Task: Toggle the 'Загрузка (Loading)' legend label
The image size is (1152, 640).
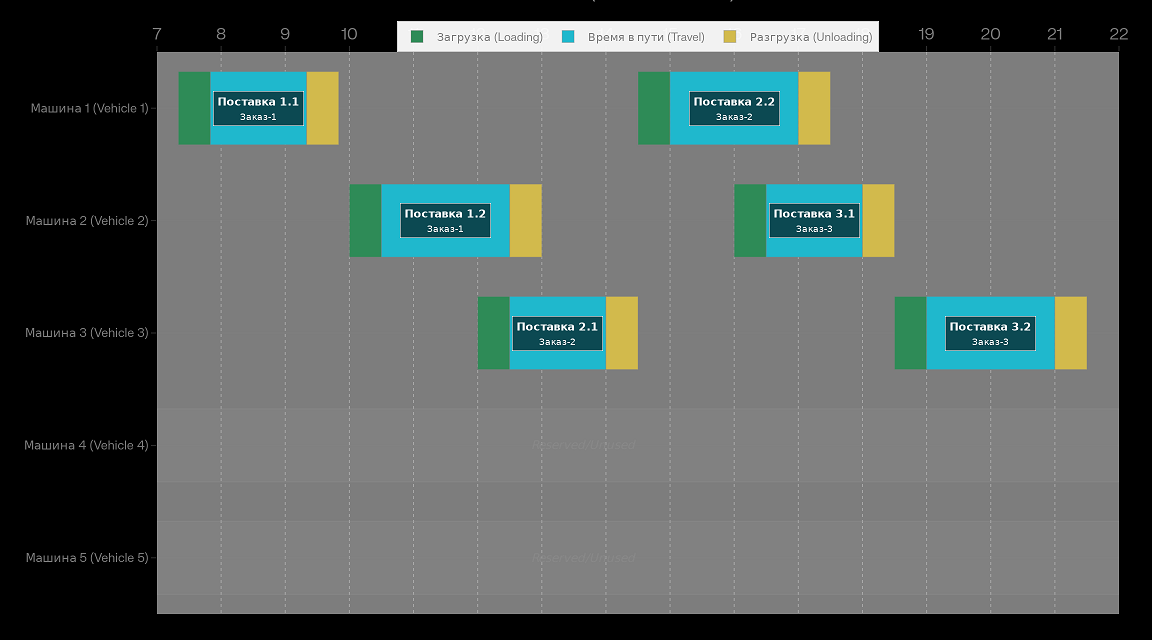Action: (489, 37)
